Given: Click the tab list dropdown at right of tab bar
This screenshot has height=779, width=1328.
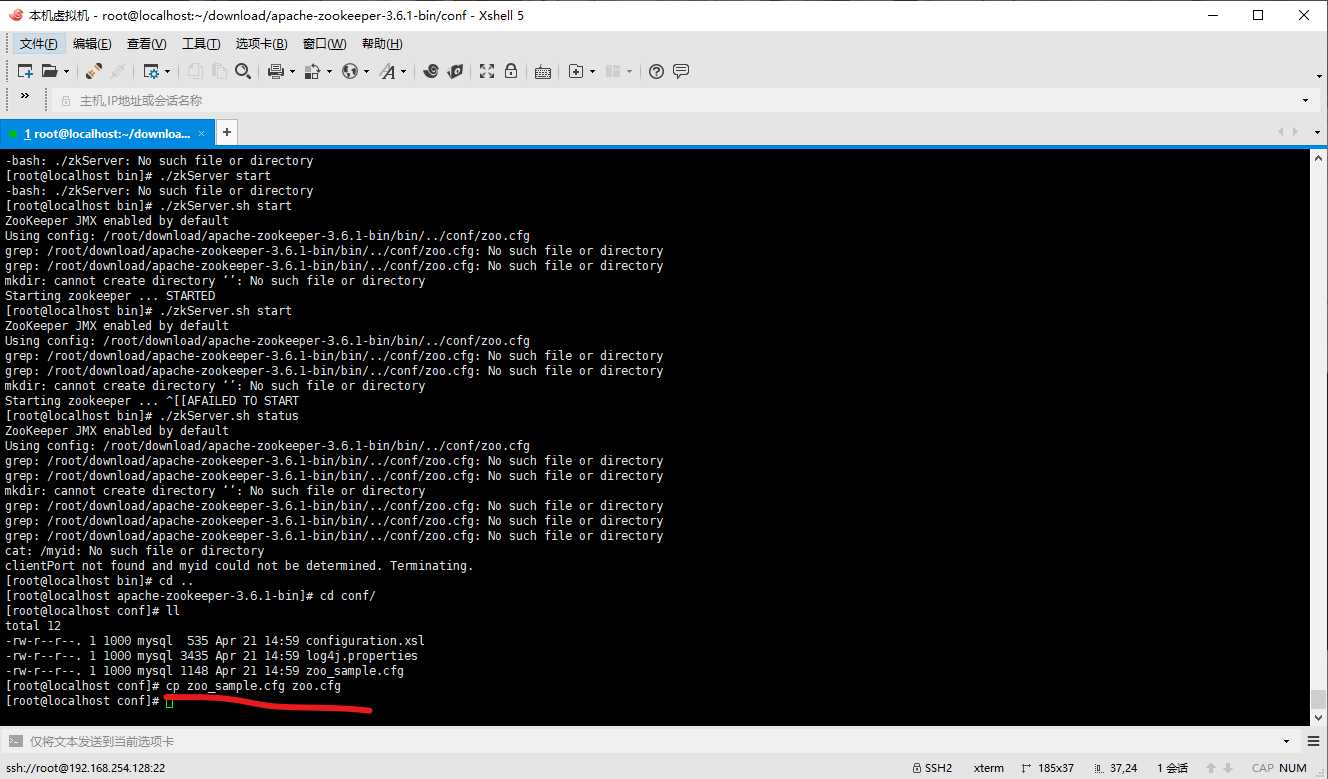Looking at the screenshot, I should 1316,132.
